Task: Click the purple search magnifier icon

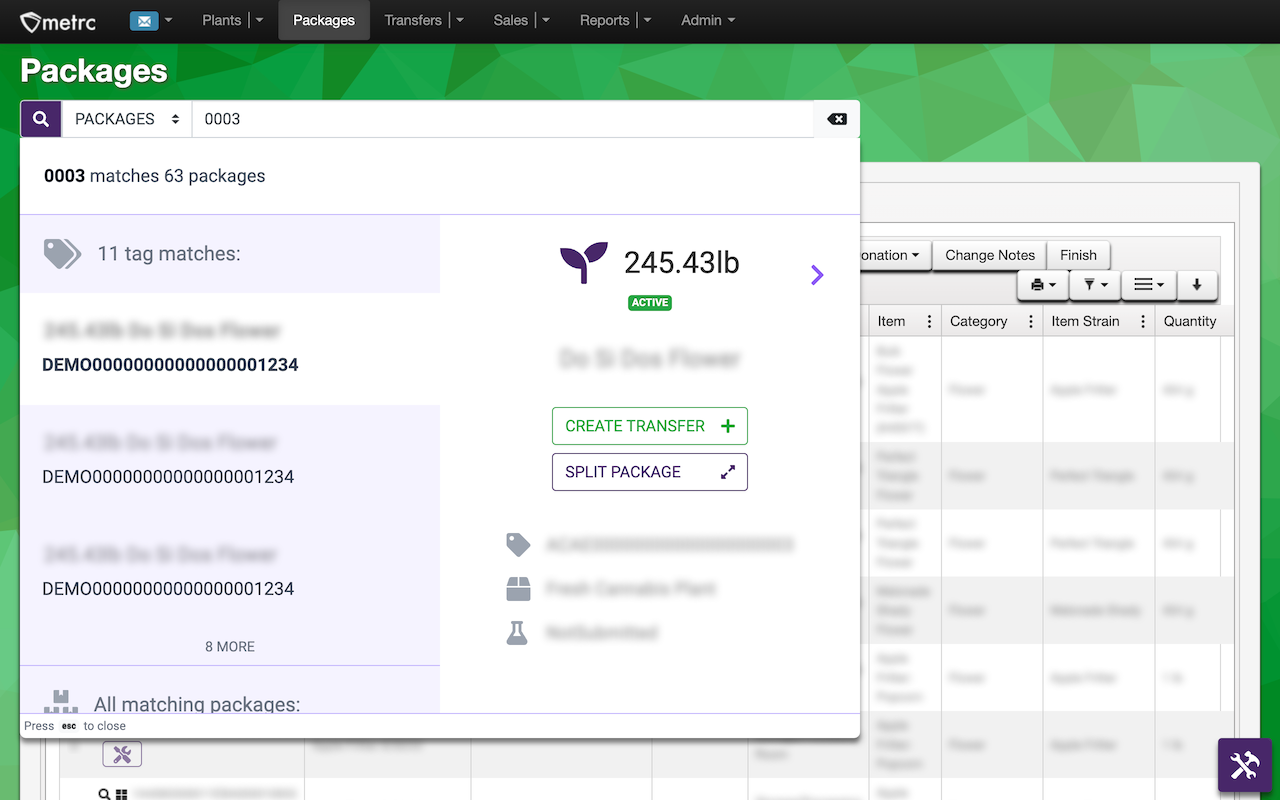Action: click(x=41, y=119)
